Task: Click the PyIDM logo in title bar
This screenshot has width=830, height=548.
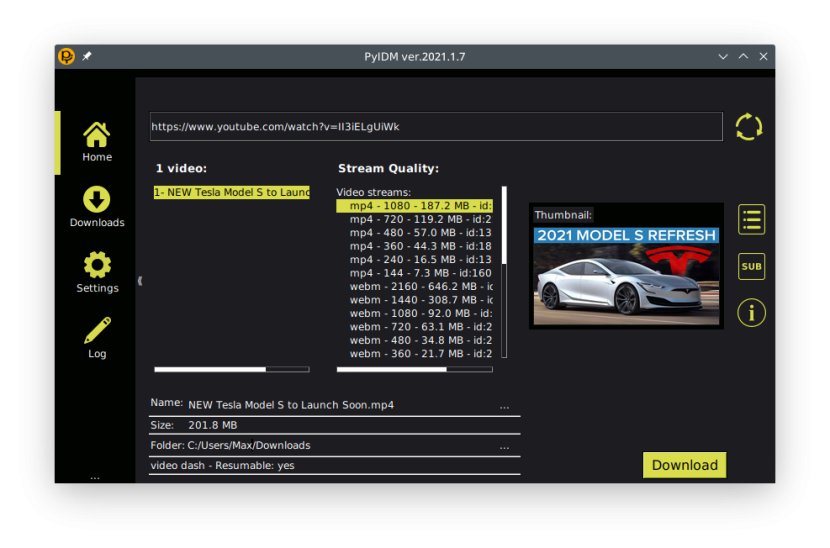Action: click(x=67, y=56)
